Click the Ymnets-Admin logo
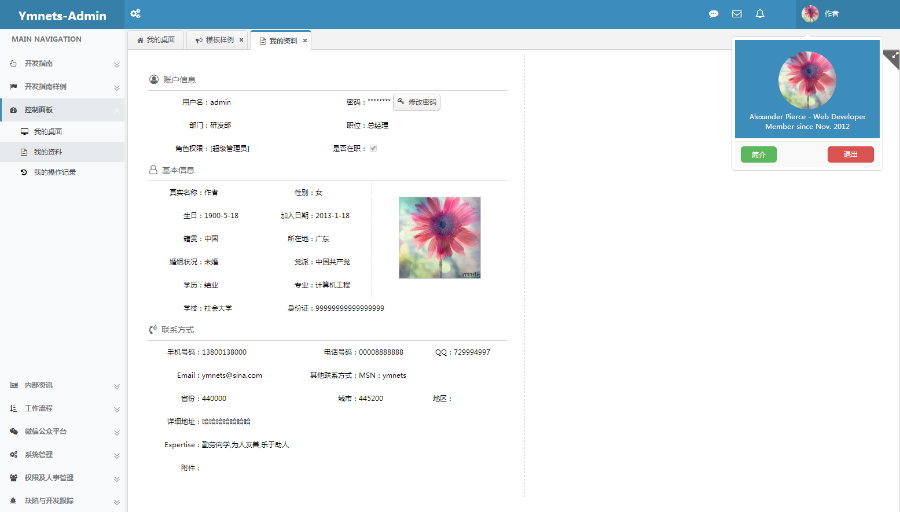The height and width of the screenshot is (512, 900). [x=62, y=15]
